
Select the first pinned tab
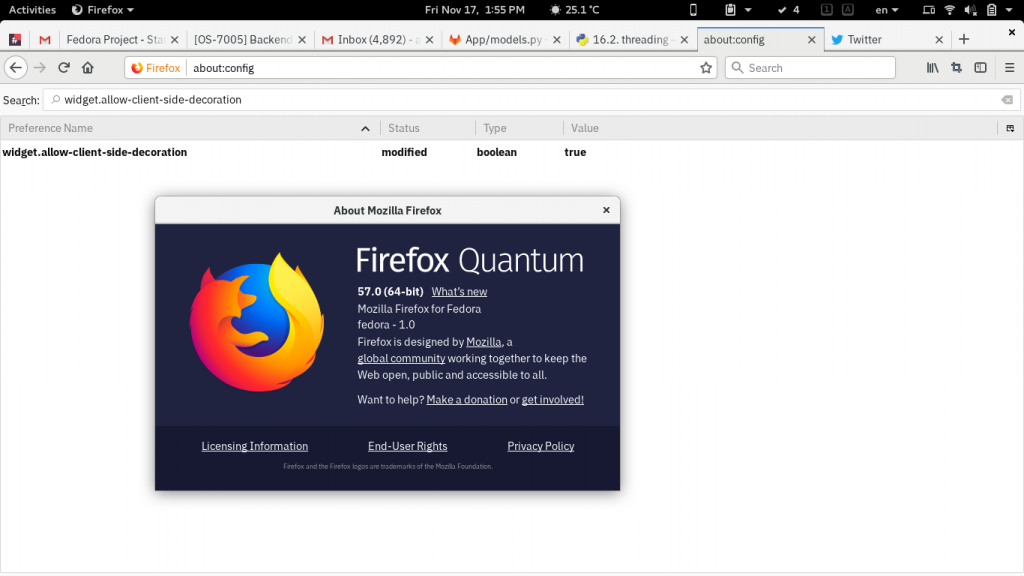15,40
